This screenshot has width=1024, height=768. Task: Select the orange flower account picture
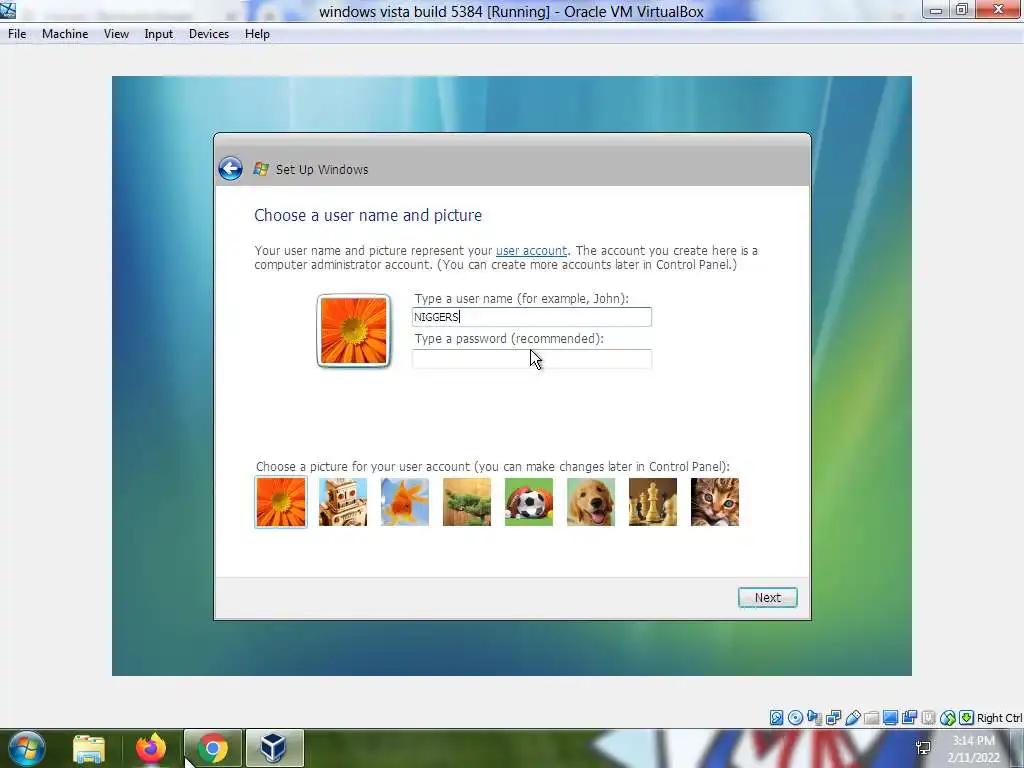(x=281, y=502)
